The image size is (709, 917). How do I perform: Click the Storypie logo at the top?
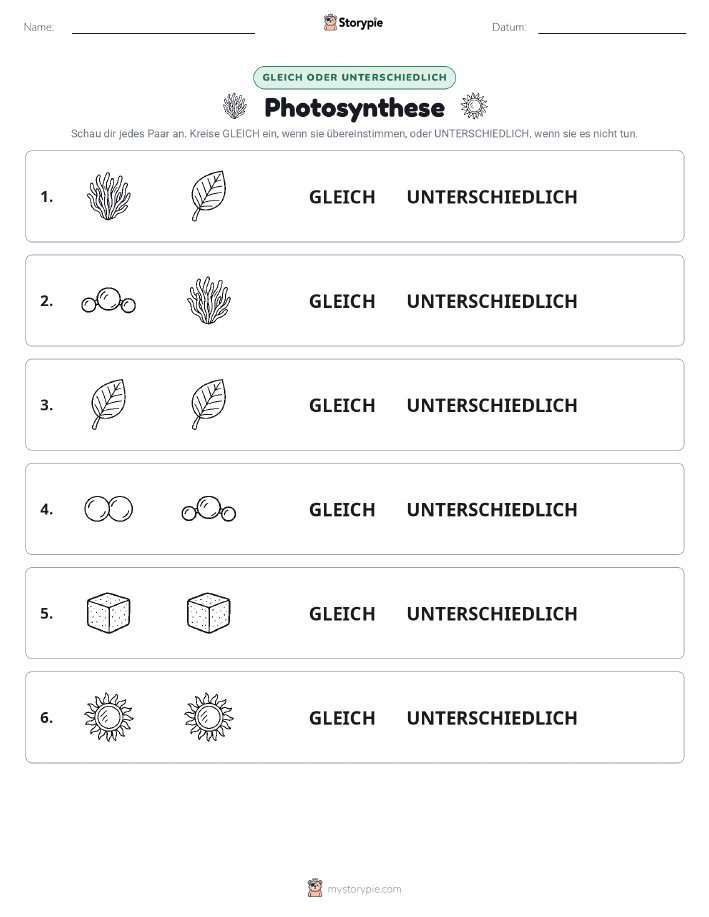click(353, 23)
